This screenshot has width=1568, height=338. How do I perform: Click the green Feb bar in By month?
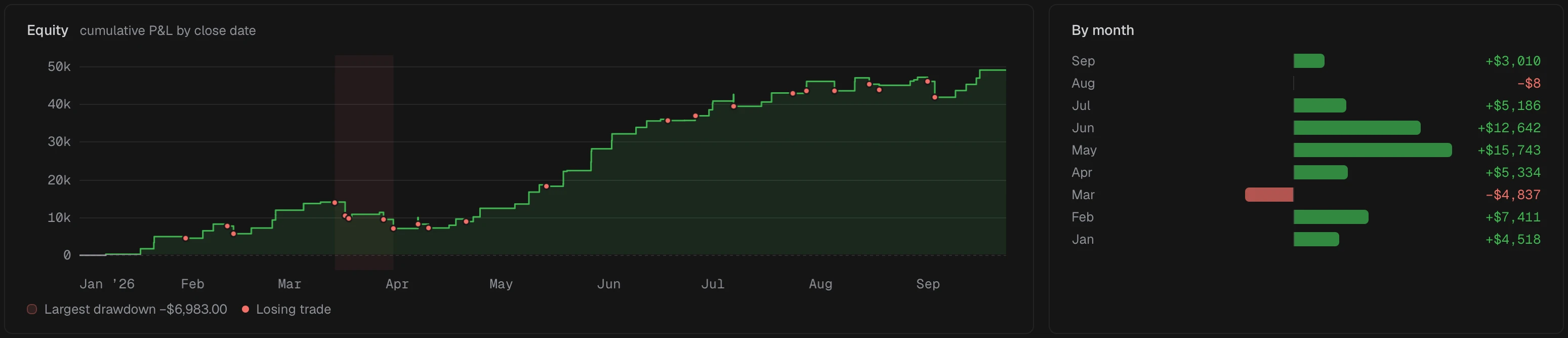pos(1331,217)
